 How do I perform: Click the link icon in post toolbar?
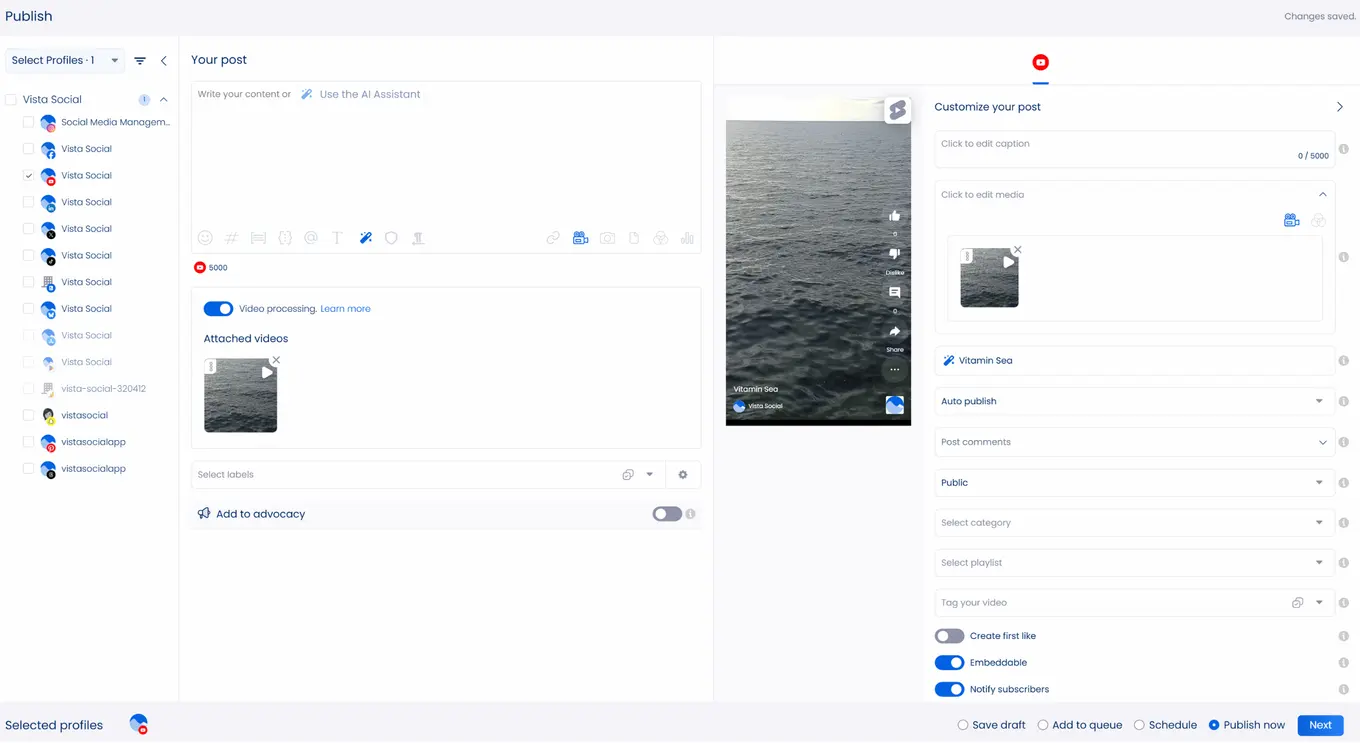(x=553, y=238)
